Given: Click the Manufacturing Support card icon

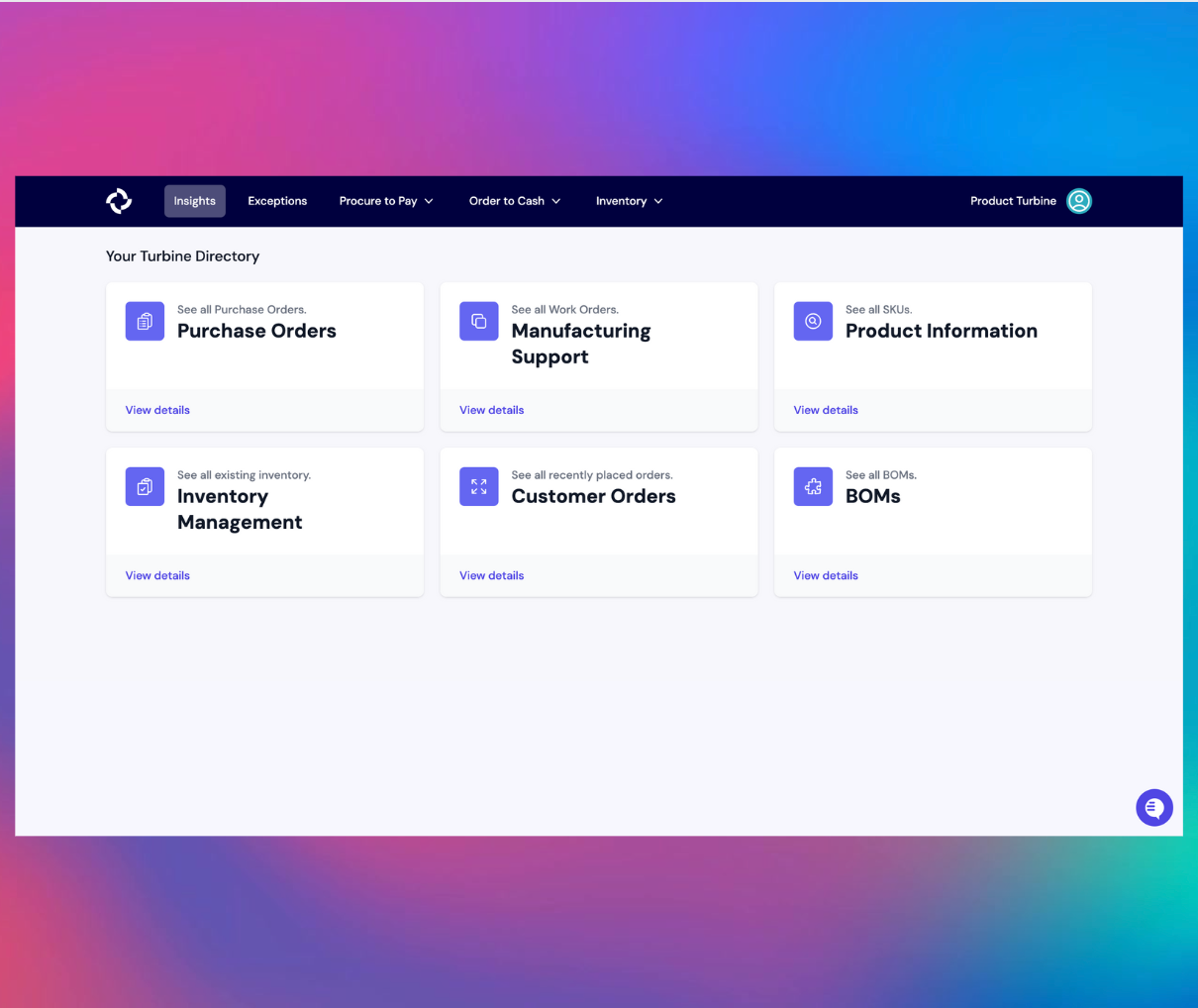Looking at the screenshot, I should pyautogui.click(x=478, y=322).
